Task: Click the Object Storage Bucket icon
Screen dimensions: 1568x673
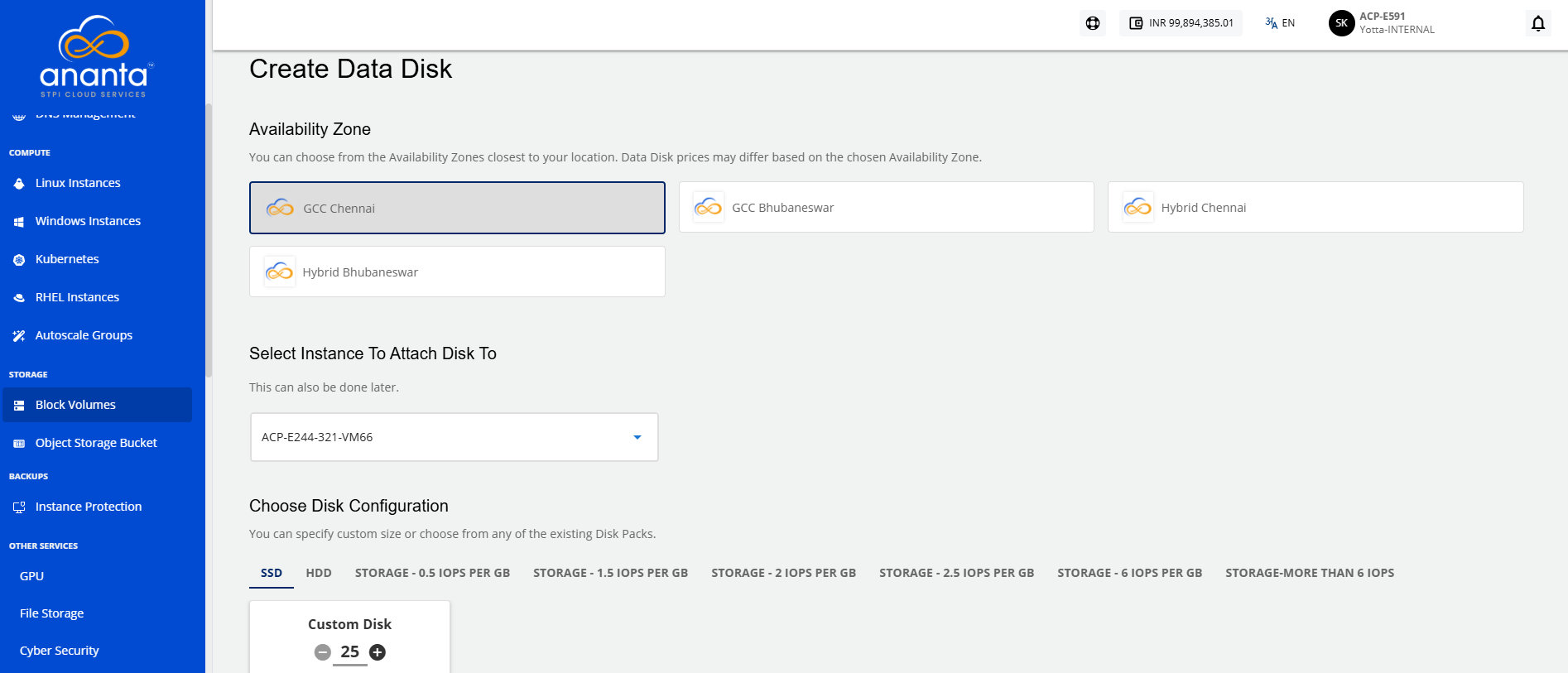Action: point(19,444)
